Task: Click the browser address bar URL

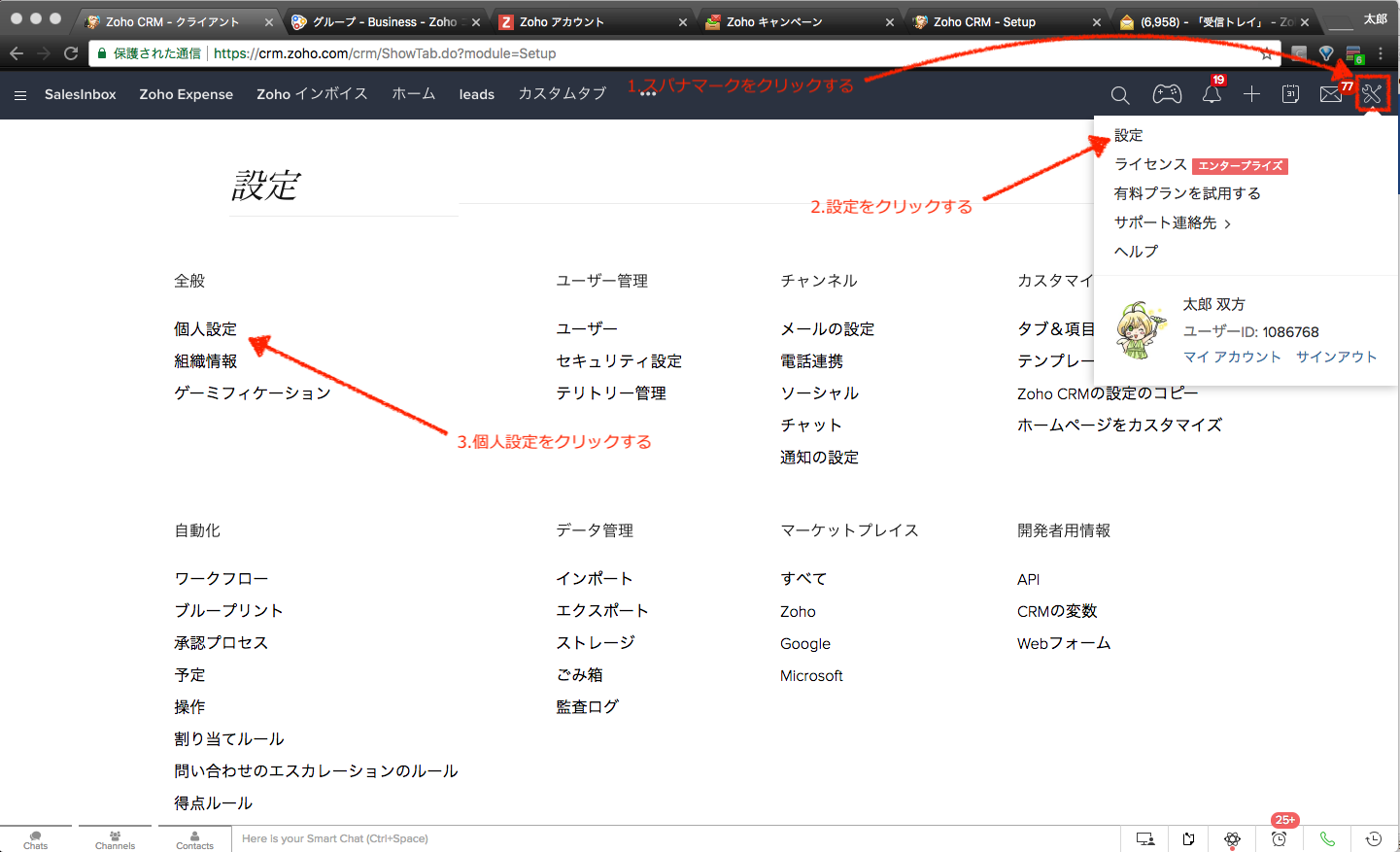Action: (x=385, y=53)
